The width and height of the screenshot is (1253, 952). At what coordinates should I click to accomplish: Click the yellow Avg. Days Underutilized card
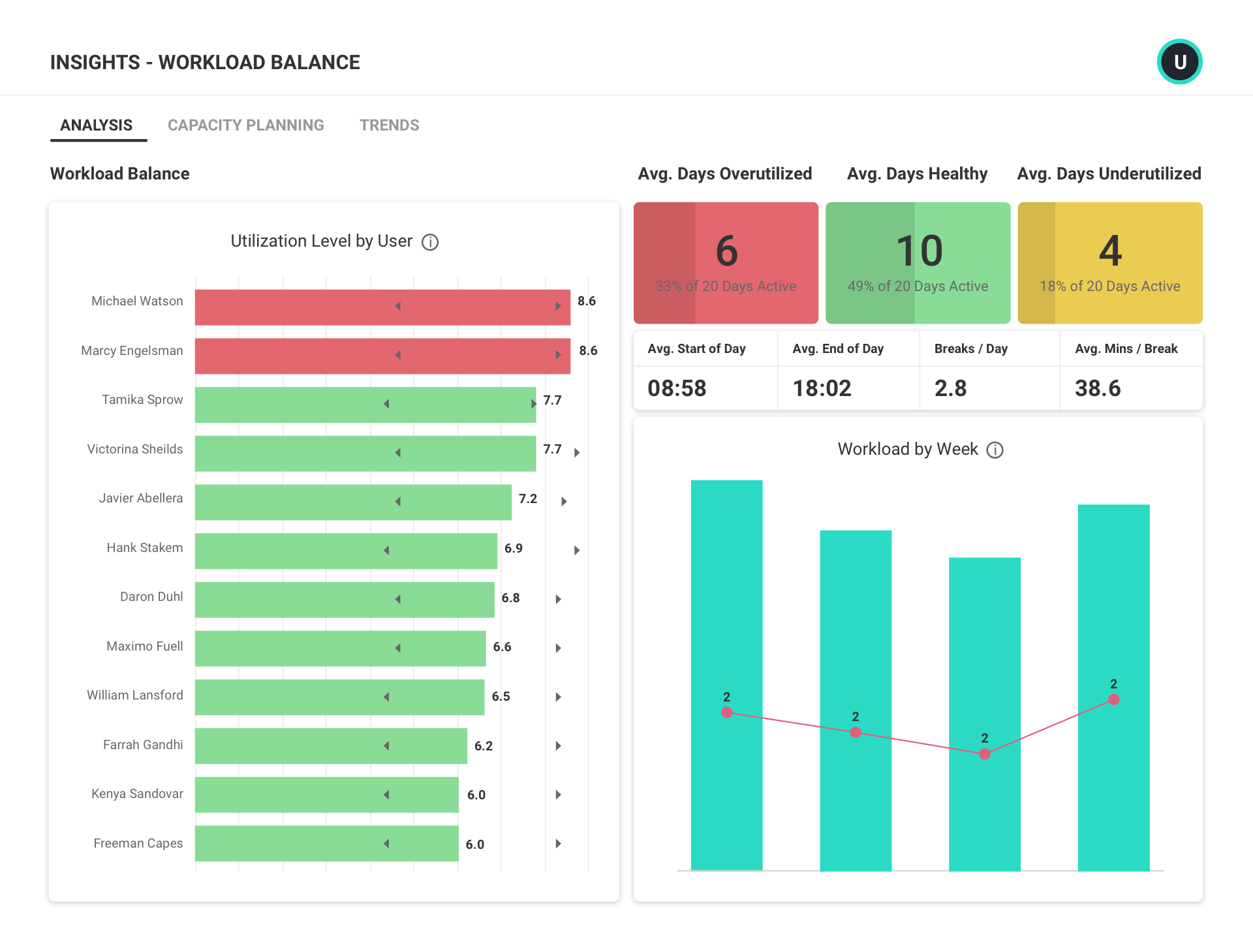(1109, 263)
